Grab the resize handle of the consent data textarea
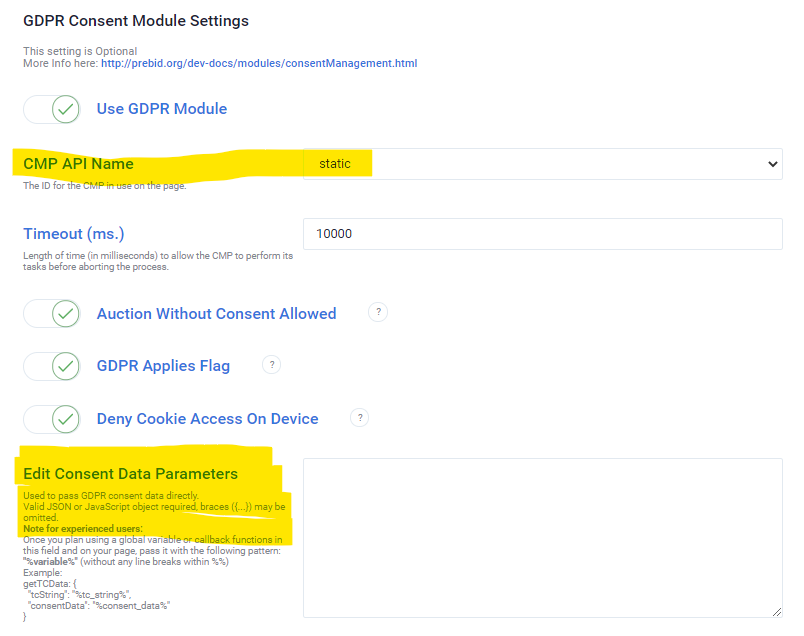The width and height of the screenshot is (804, 636). 776,611
